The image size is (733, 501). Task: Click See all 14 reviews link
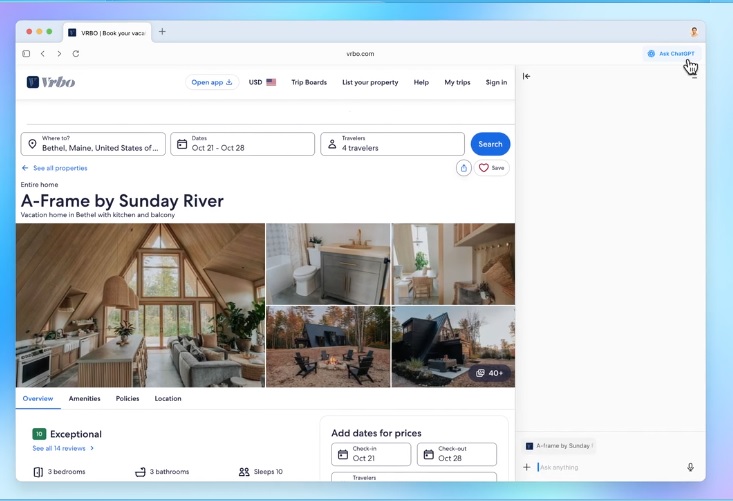pos(63,448)
